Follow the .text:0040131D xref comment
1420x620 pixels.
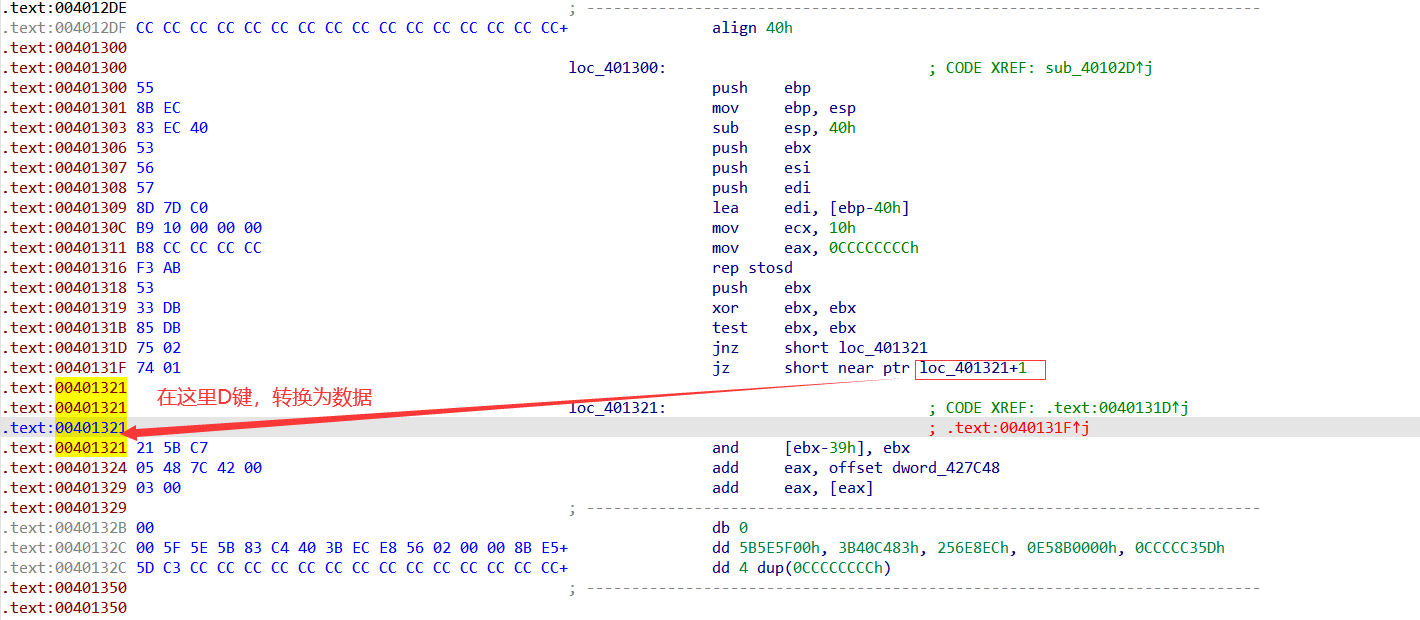(1111, 408)
